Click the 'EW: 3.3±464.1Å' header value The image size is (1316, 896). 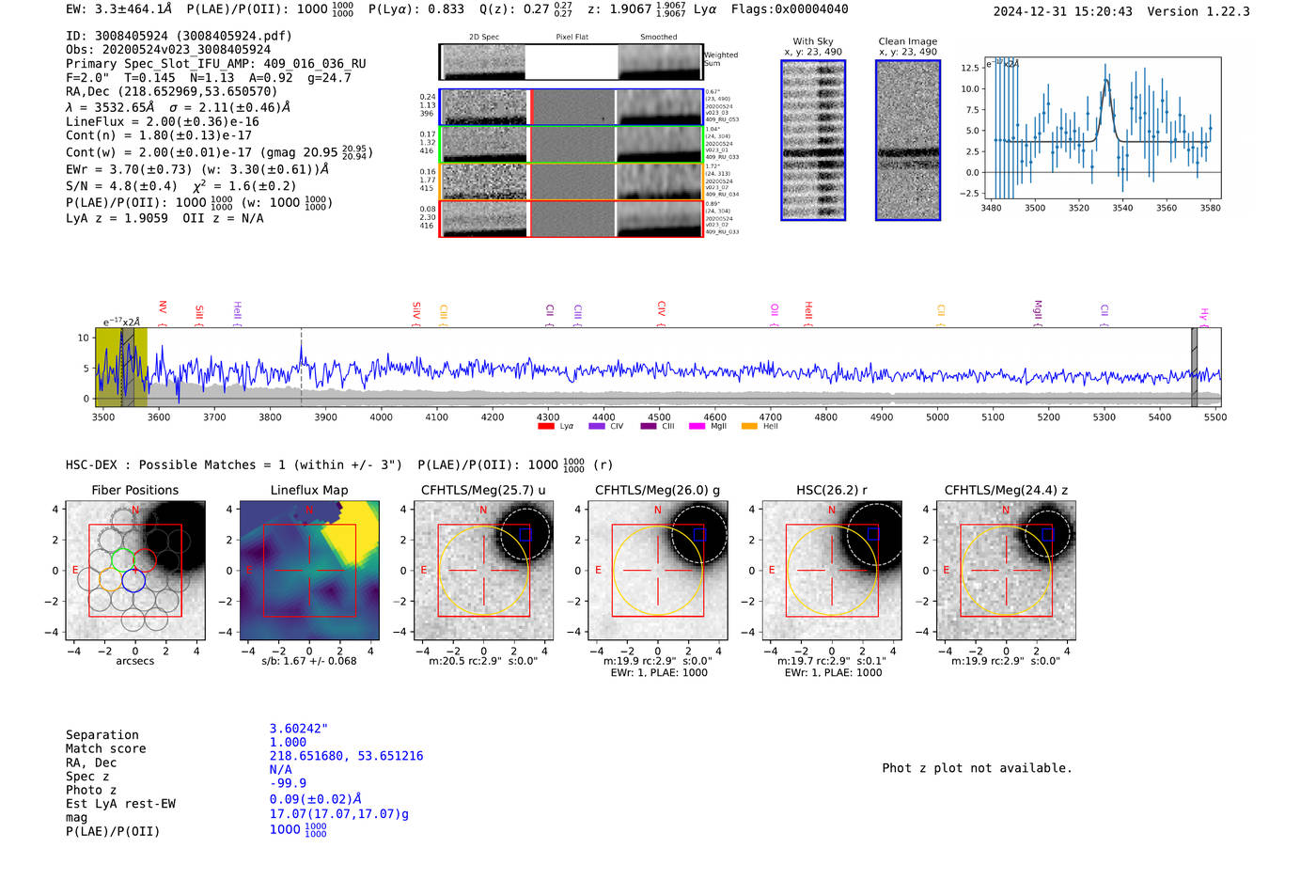pyautogui.click(x=119, y=9)
